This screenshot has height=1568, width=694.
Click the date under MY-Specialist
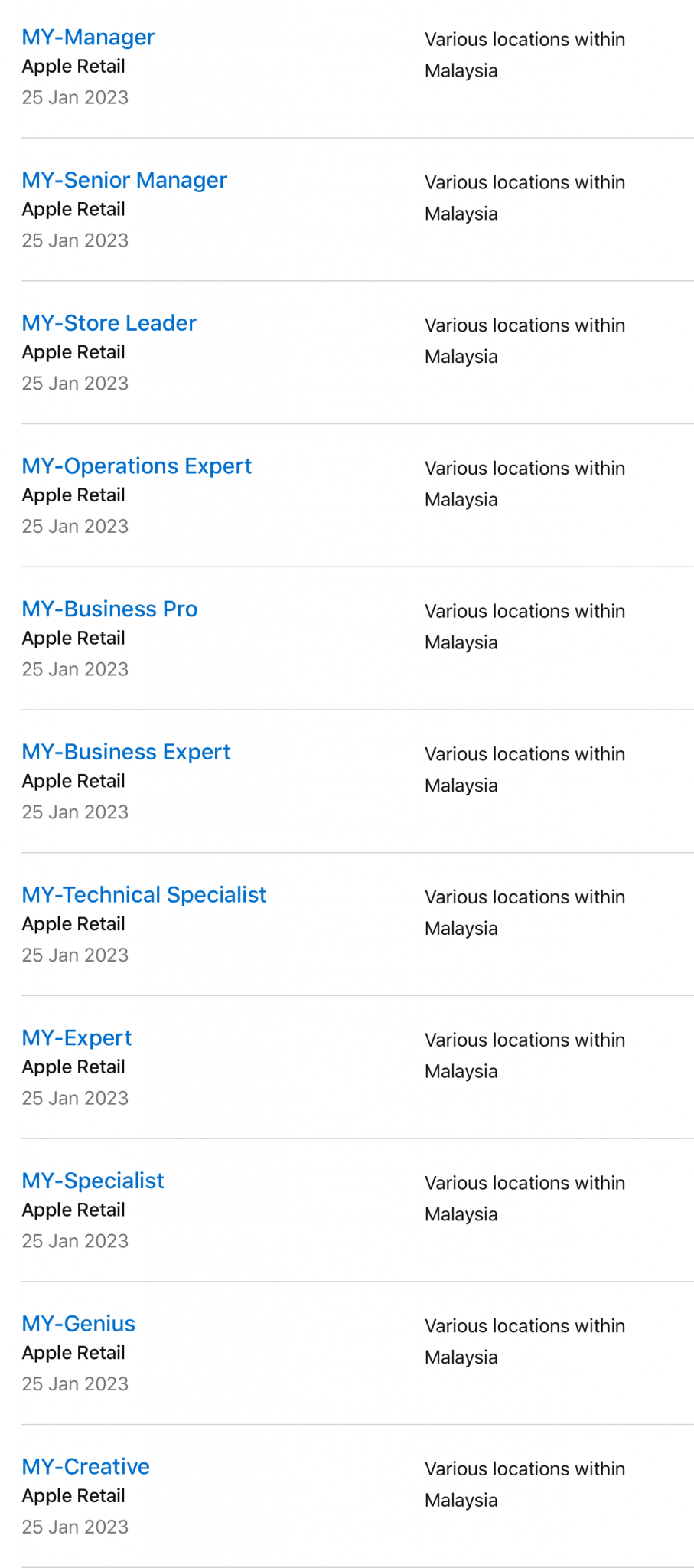click(75, 1240)
